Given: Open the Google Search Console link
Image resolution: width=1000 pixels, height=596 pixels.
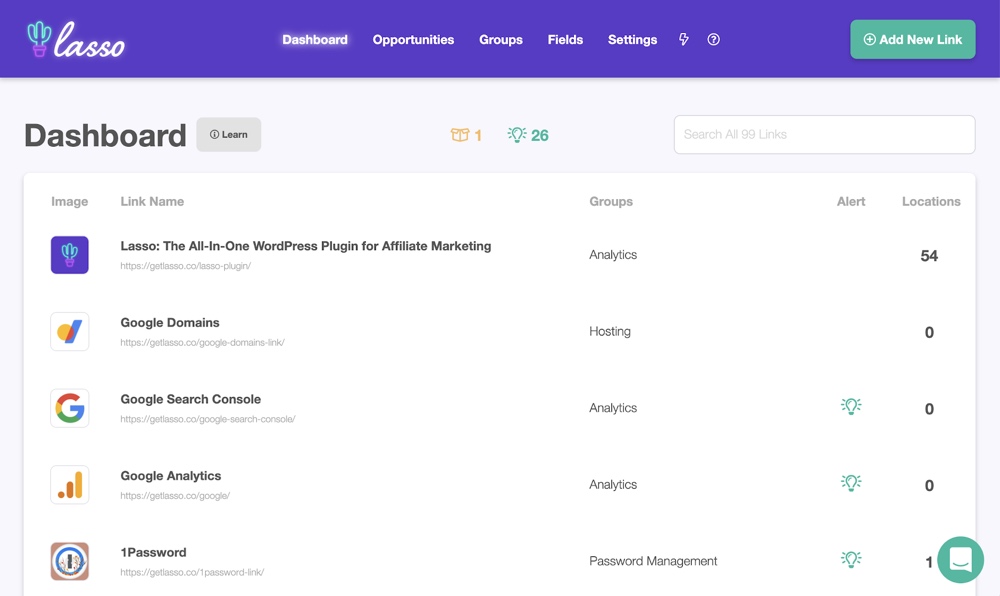Looking at the screenshot, I should pos(191,399).
